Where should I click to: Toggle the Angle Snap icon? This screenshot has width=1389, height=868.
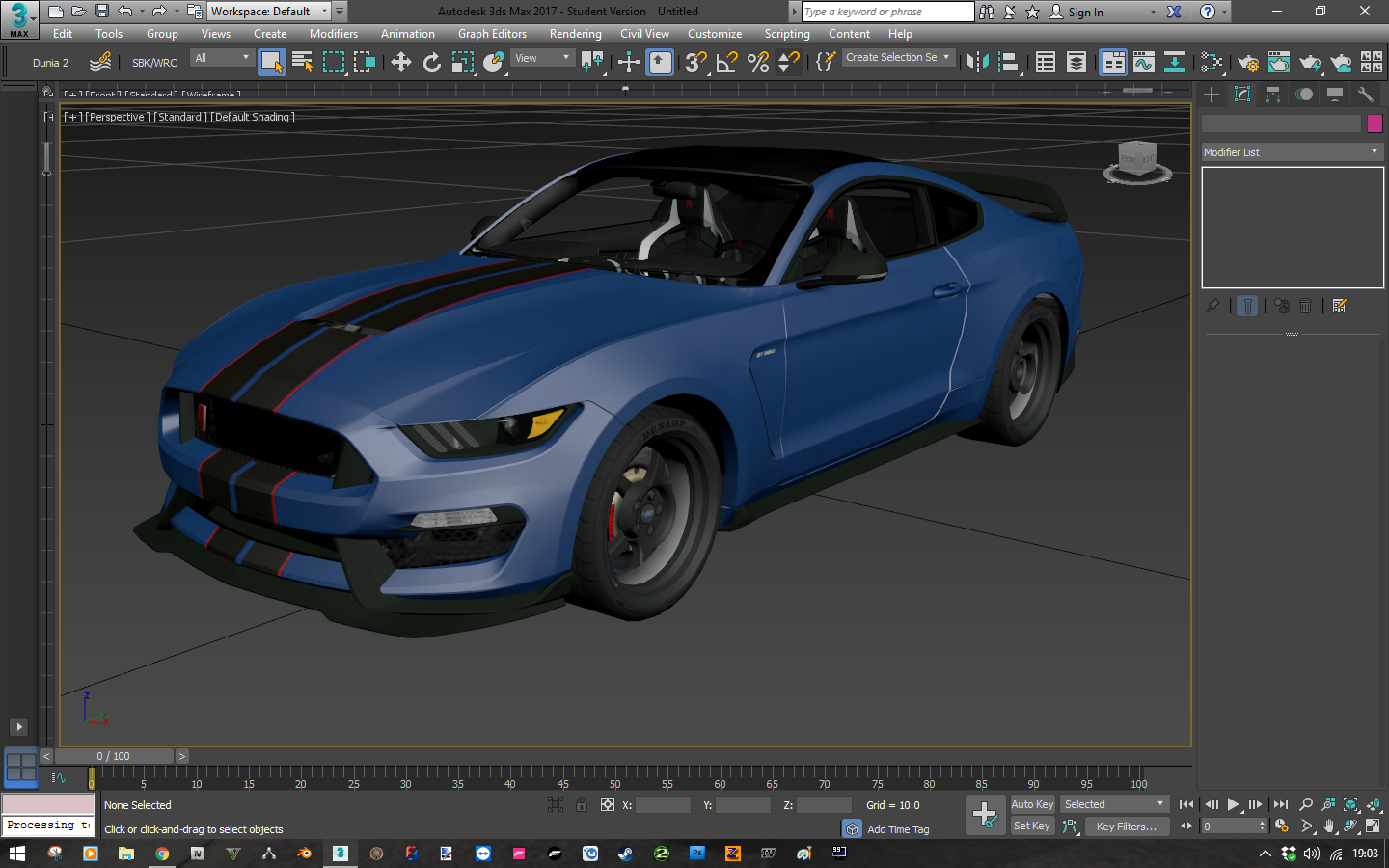(726, 63)
